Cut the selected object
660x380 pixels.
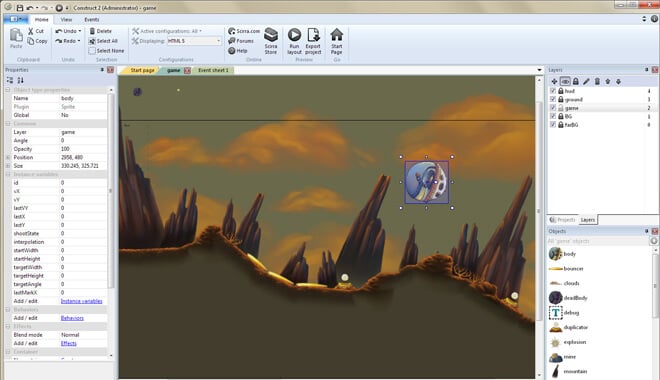point(36,31)
